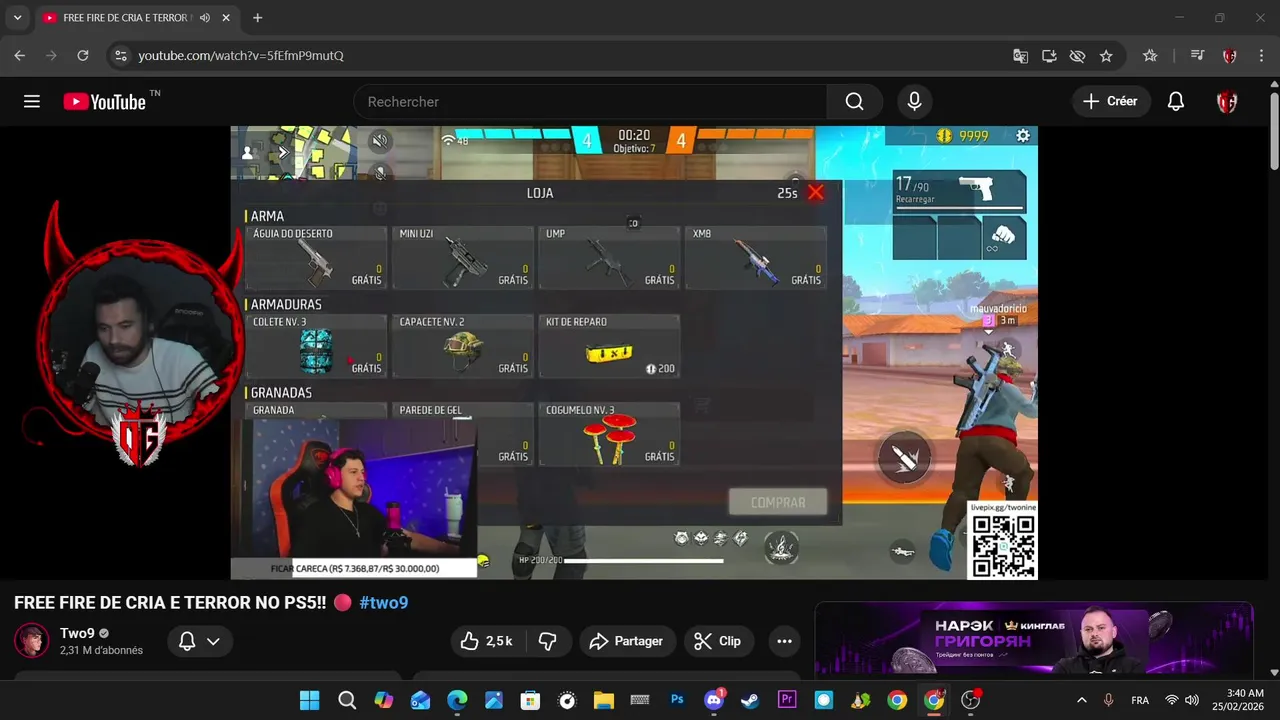The width and height of the screenshot is (1280, 720).
Task: Open the Two9 channel name link
Action: coord(77,633)
